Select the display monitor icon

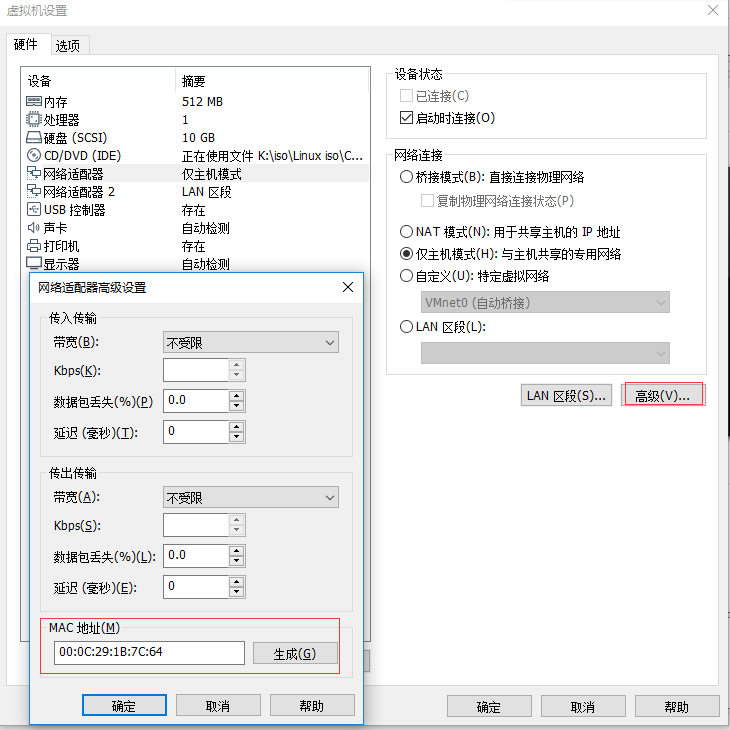tap(34, 263)
